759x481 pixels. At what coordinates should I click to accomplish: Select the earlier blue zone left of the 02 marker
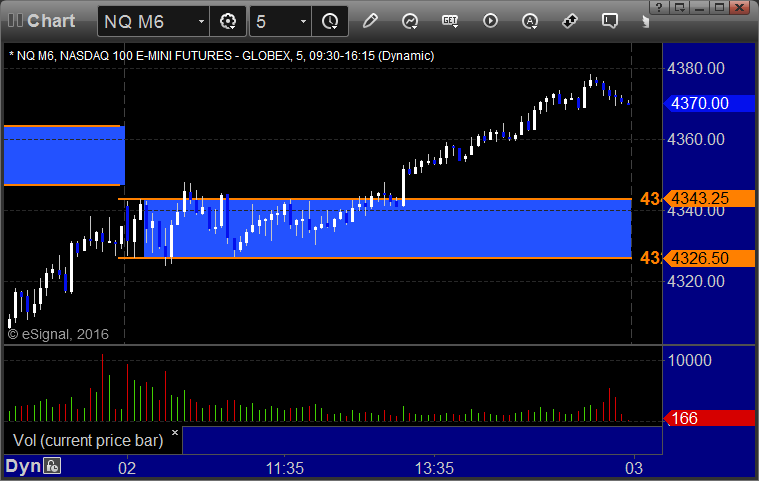tap(64, 155)
